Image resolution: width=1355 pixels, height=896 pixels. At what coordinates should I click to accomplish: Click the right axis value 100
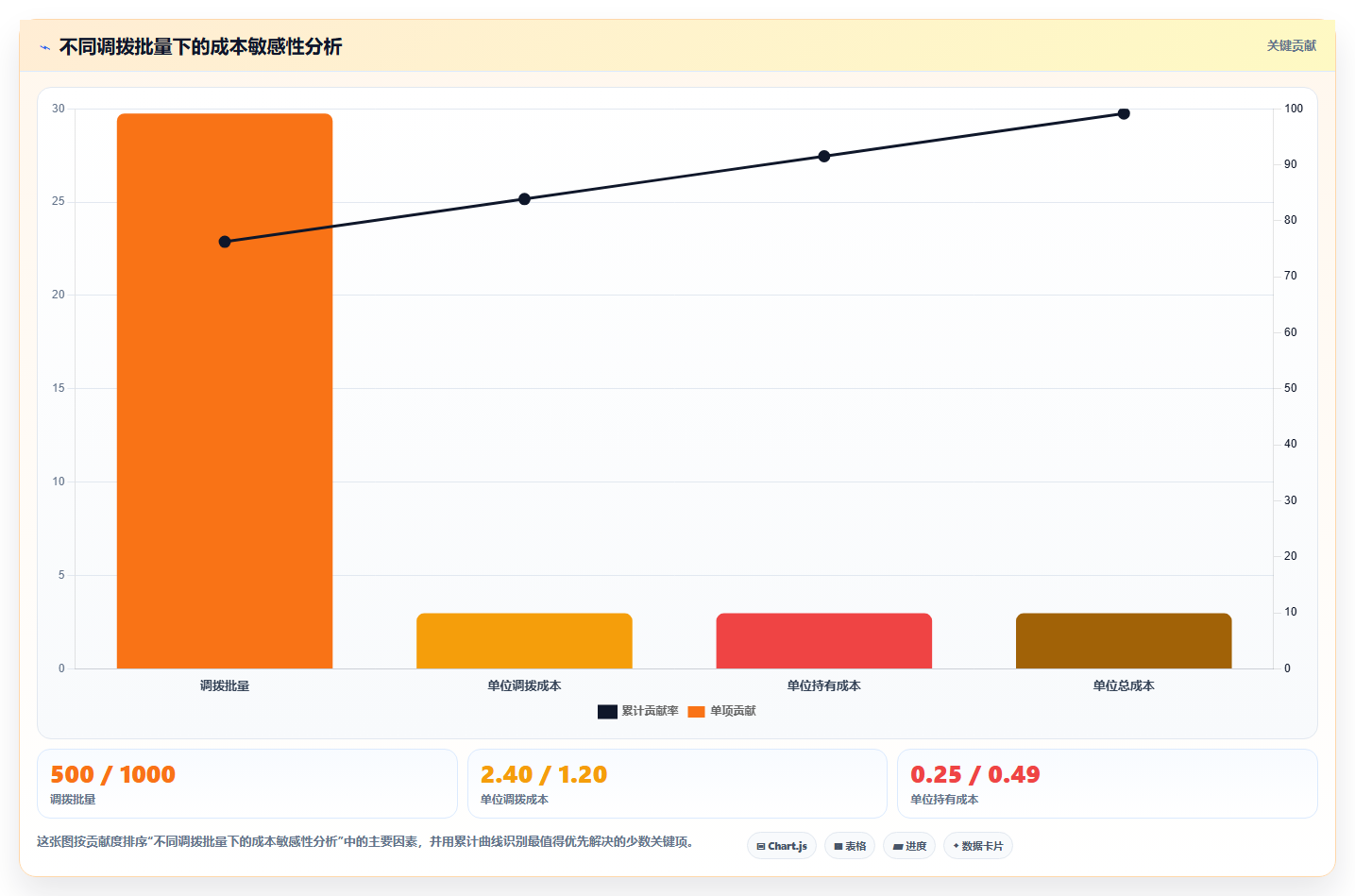[x=1294, y=109]
